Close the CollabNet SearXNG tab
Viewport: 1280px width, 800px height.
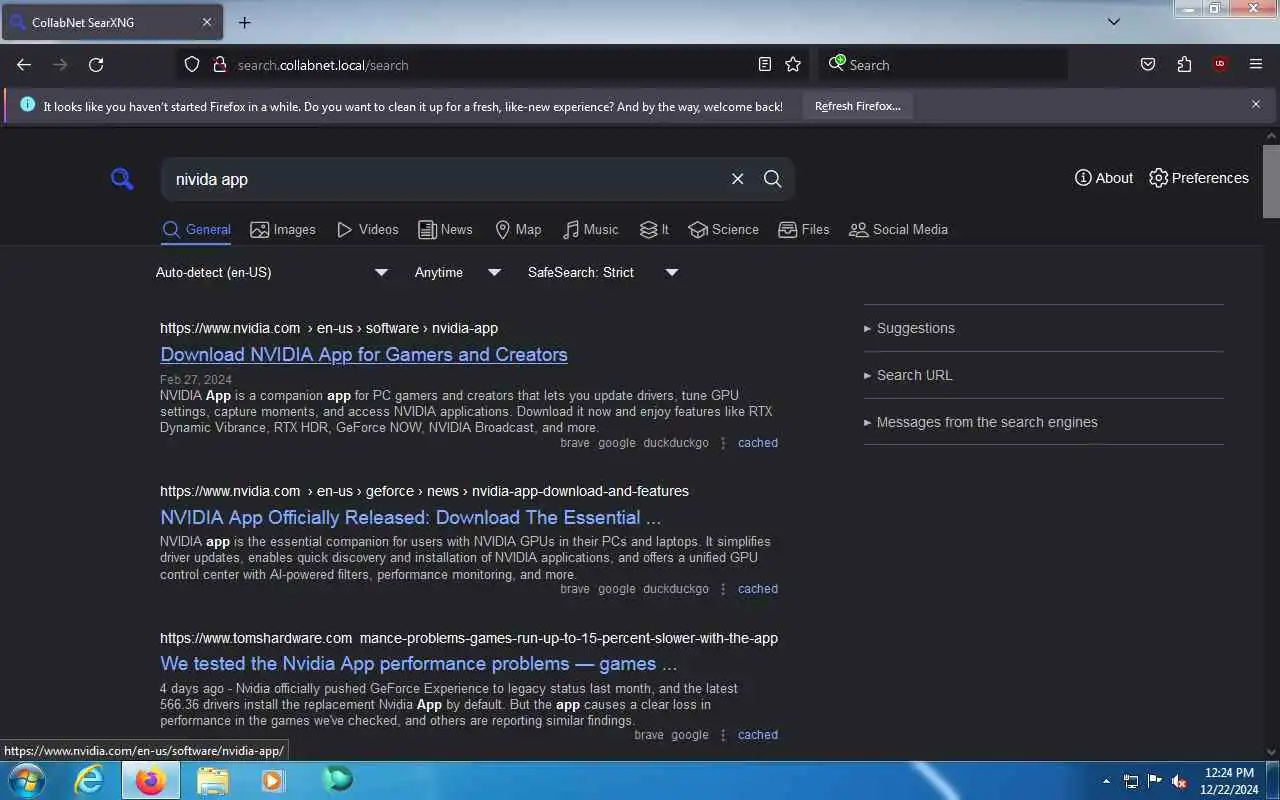207,22
